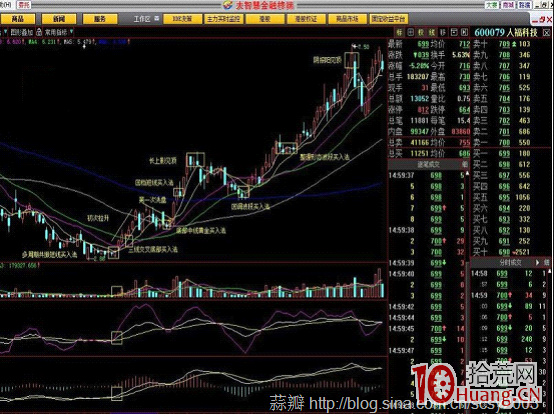Click the 总卖 value 41166

click(419, 143)
